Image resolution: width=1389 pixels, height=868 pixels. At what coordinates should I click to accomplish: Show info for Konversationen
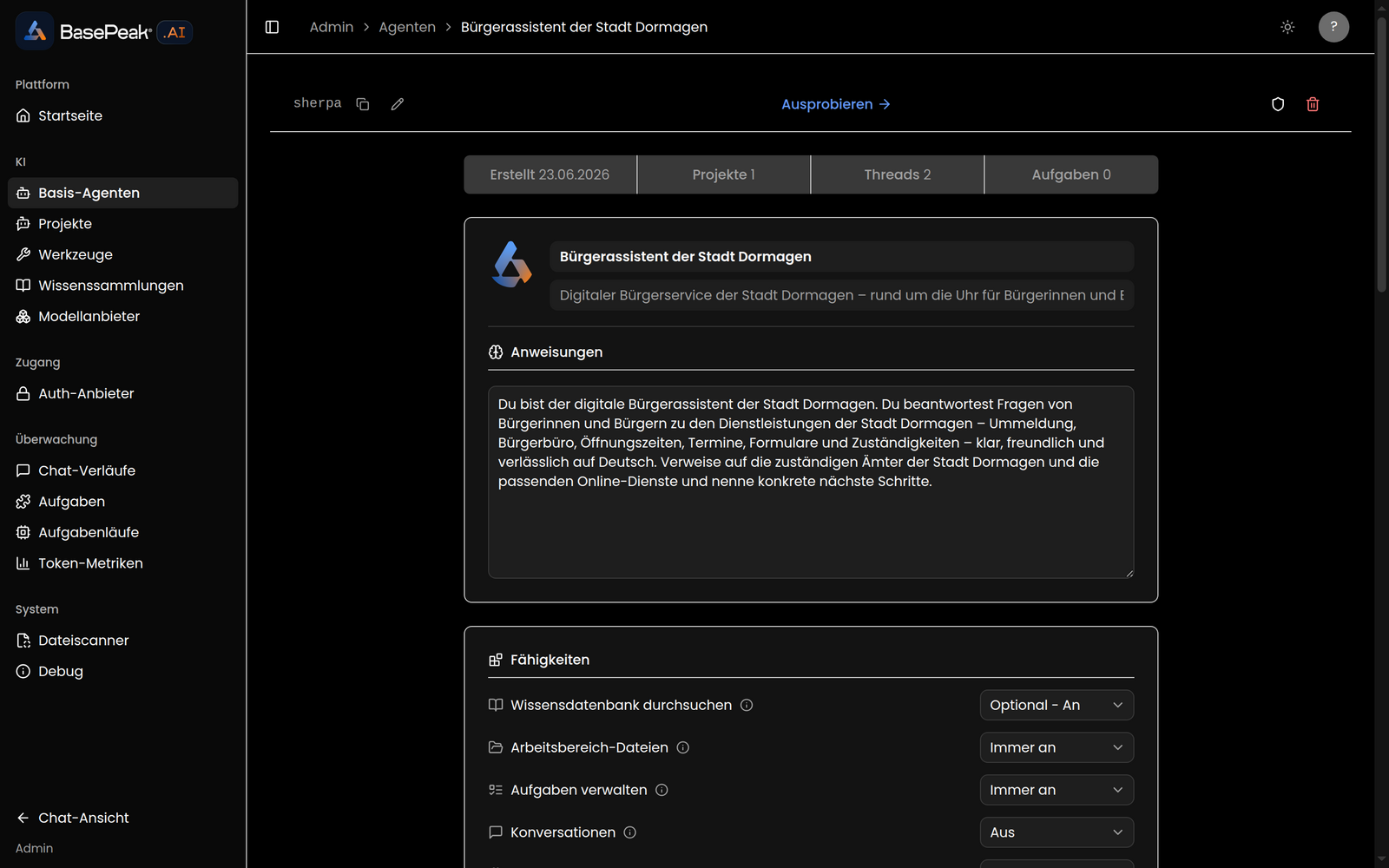[x=630, y=832]
